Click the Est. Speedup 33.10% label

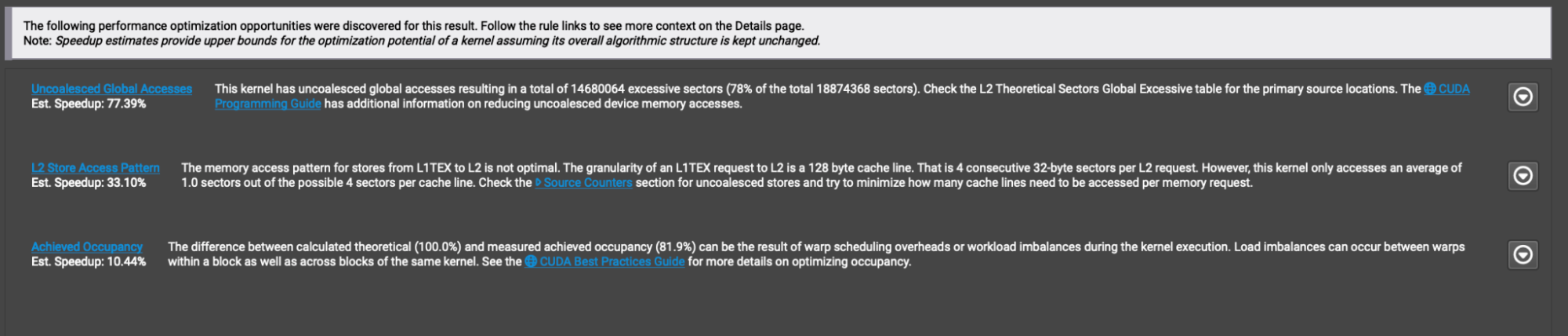point(89,183)
